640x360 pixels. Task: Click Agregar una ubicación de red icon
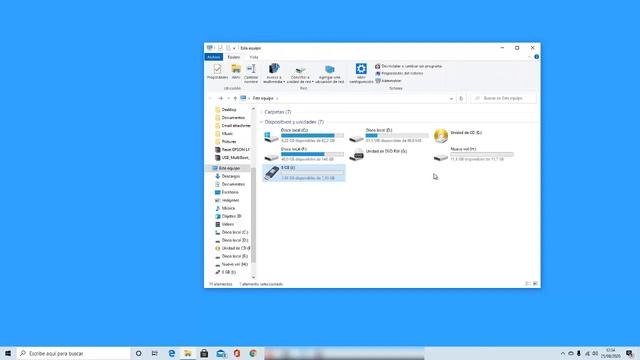coord(329,69)
